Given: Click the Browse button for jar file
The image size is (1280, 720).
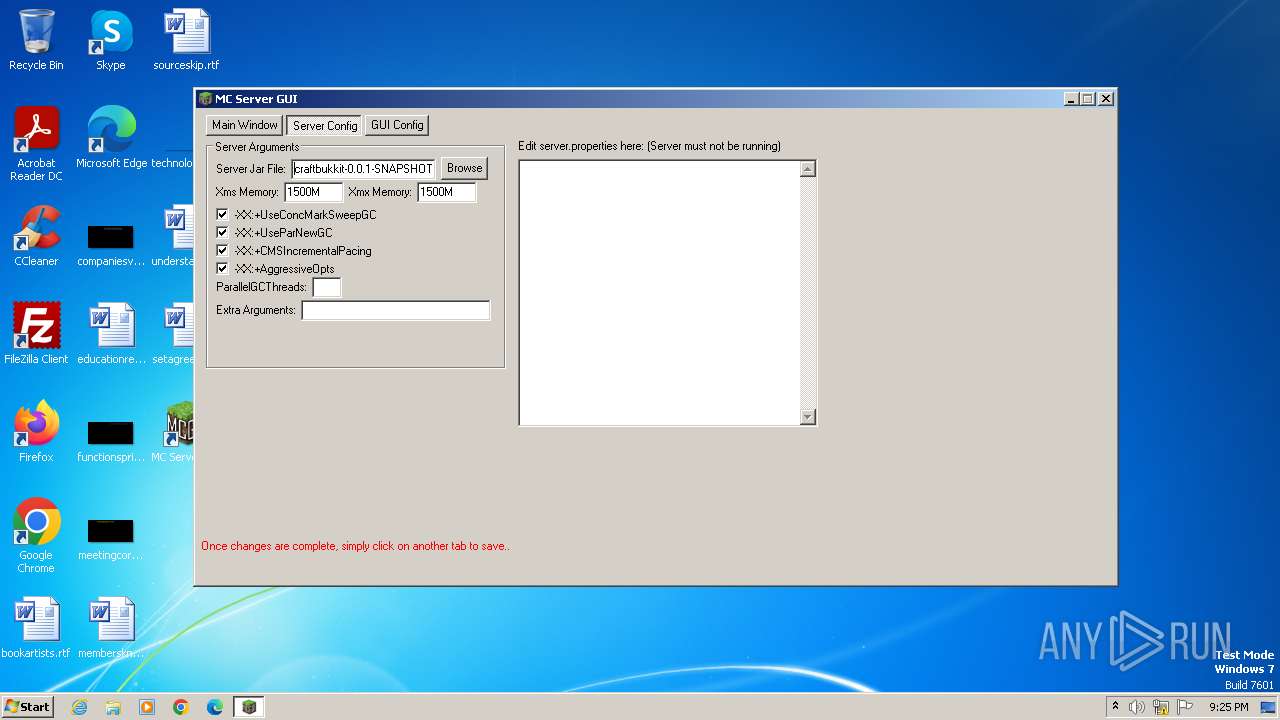Looking at the screenshot, I should click(464, 168).
